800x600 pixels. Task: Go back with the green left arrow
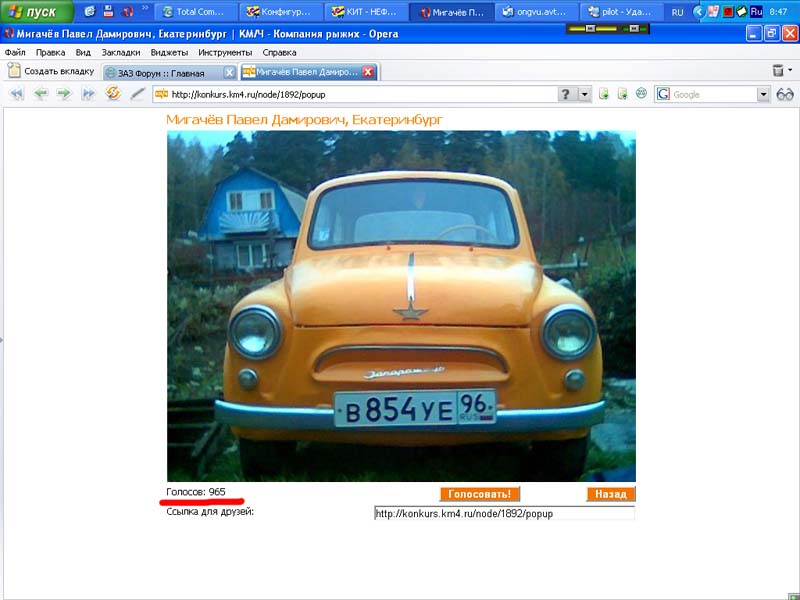pos(40,94)
